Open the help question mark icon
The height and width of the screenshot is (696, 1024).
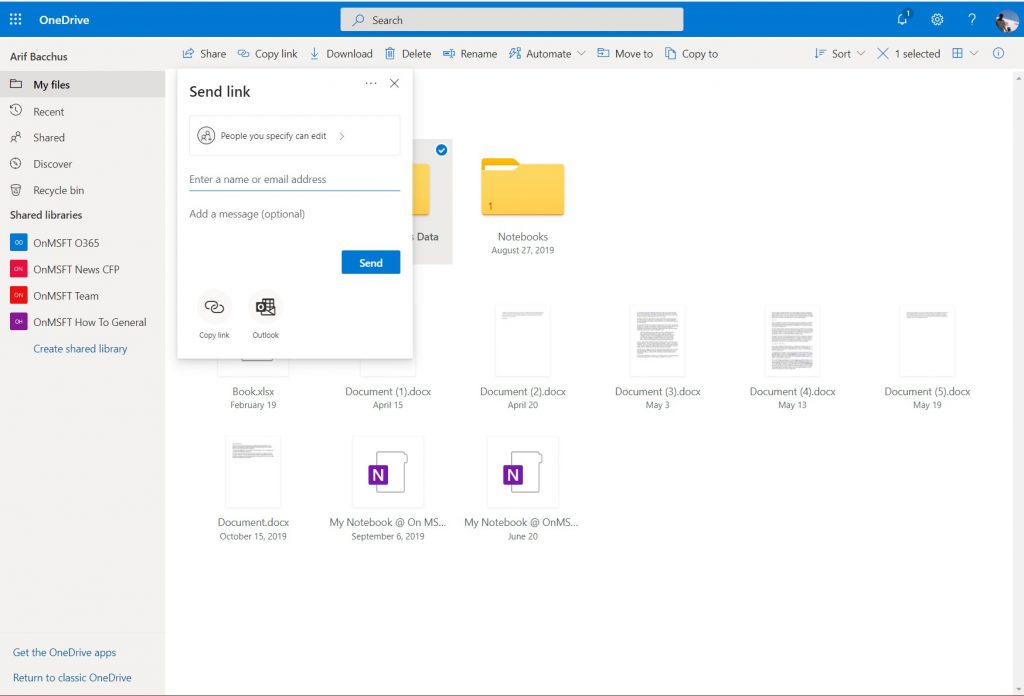pos(972,20)
